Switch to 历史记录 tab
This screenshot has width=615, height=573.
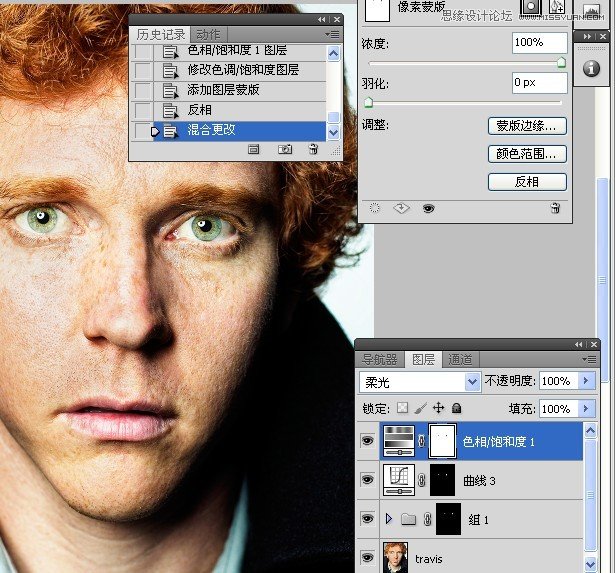(x=160, y=35)
